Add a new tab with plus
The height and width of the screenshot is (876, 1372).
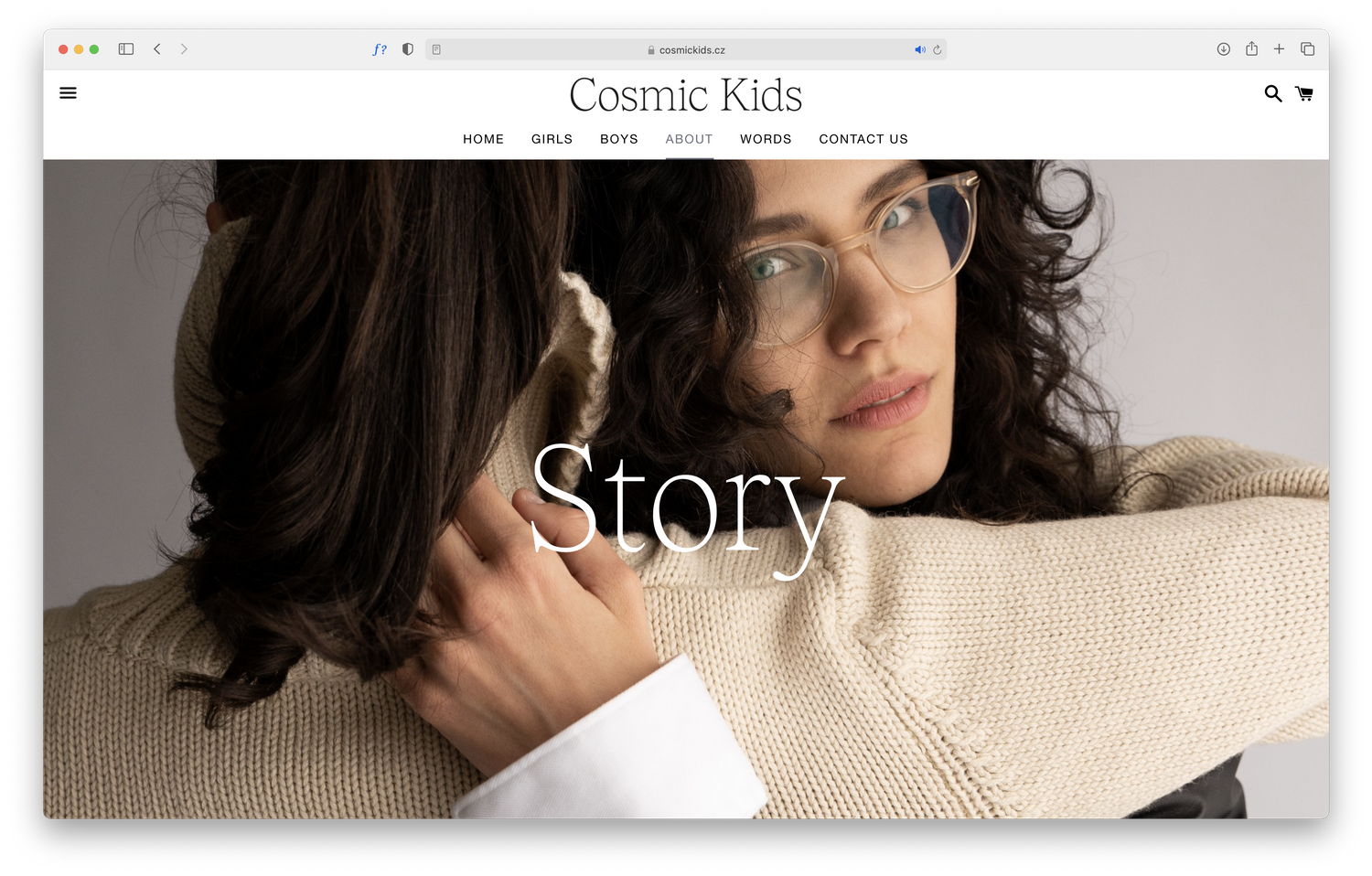click(1279, 49)
